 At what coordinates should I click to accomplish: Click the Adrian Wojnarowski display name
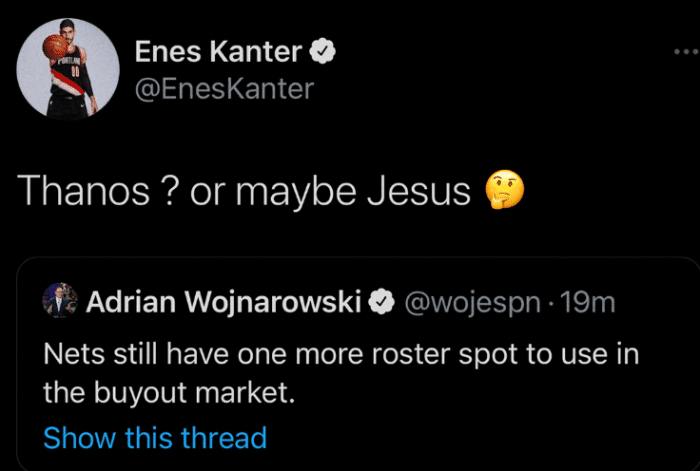click(224, 302)
